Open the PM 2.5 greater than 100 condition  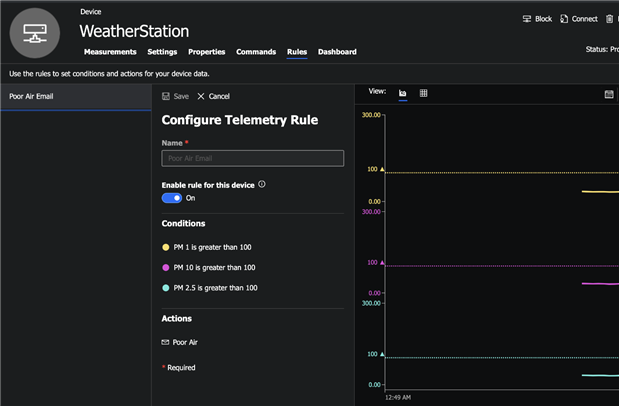[215, 288]
